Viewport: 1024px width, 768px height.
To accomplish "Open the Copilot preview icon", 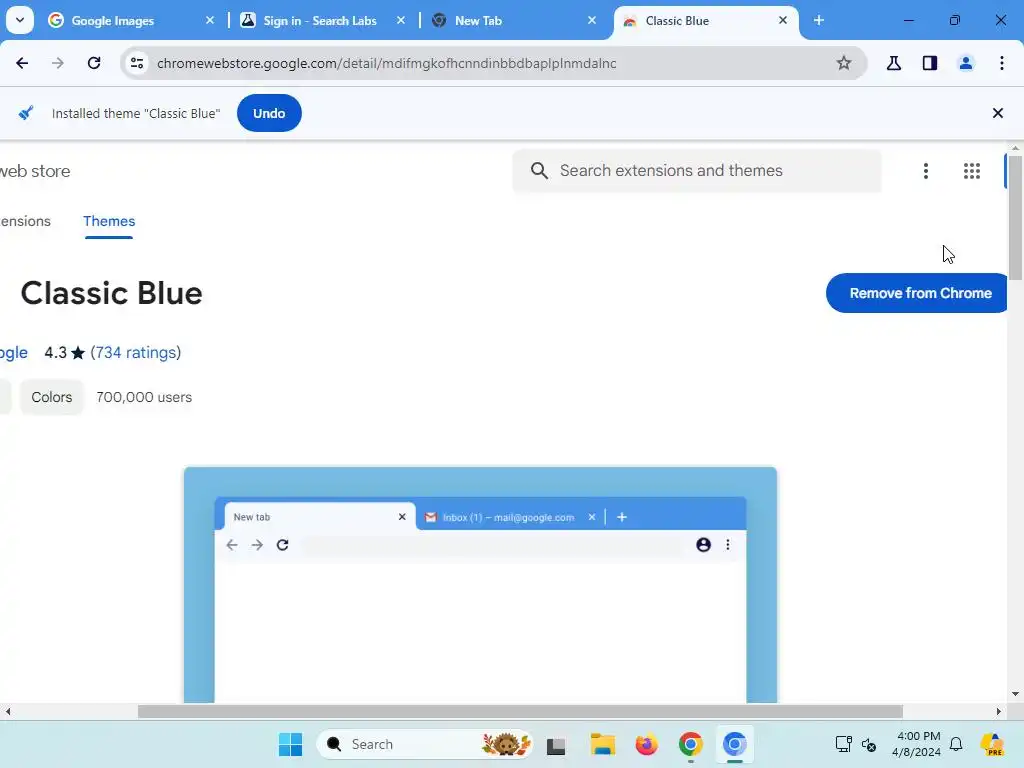I will pyautogui.click(x=992, y=744).
